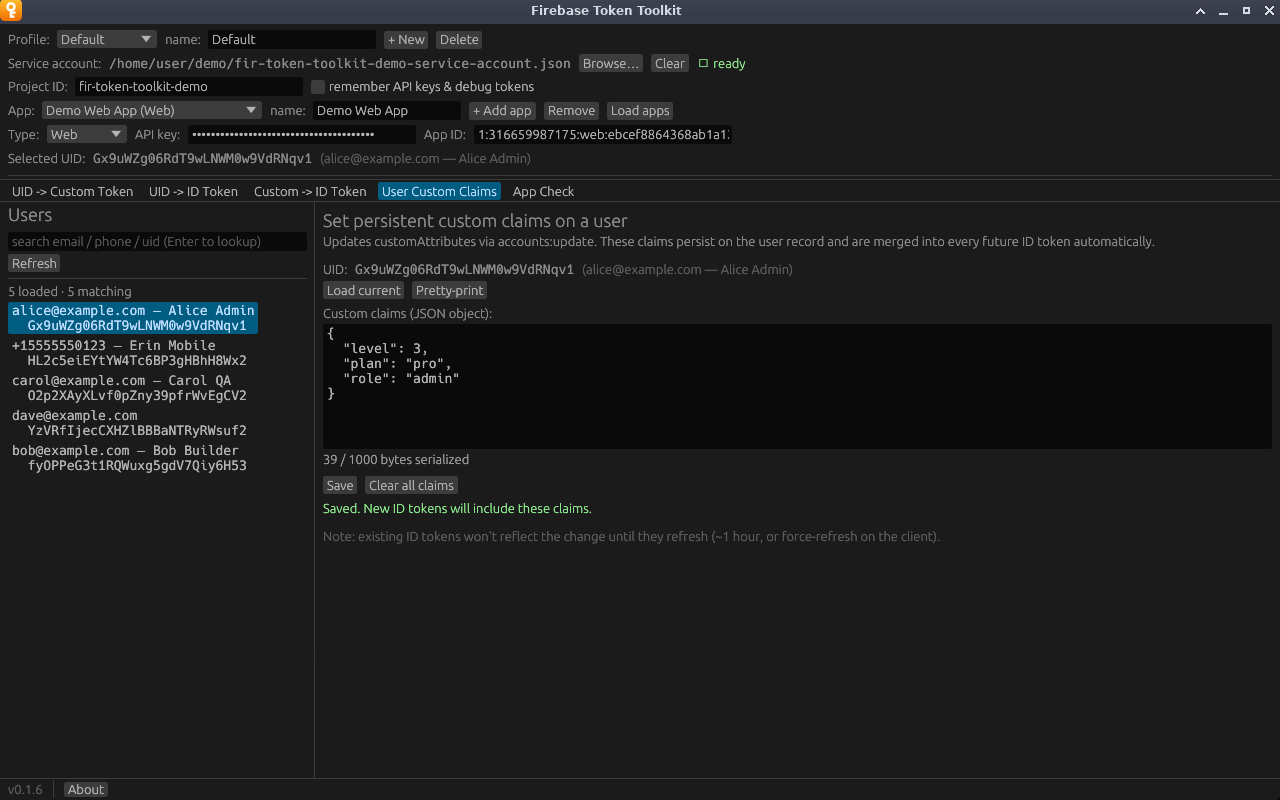Click the Delete profile button
This screenshot has height=800, width=1280.
coord(459,40)
